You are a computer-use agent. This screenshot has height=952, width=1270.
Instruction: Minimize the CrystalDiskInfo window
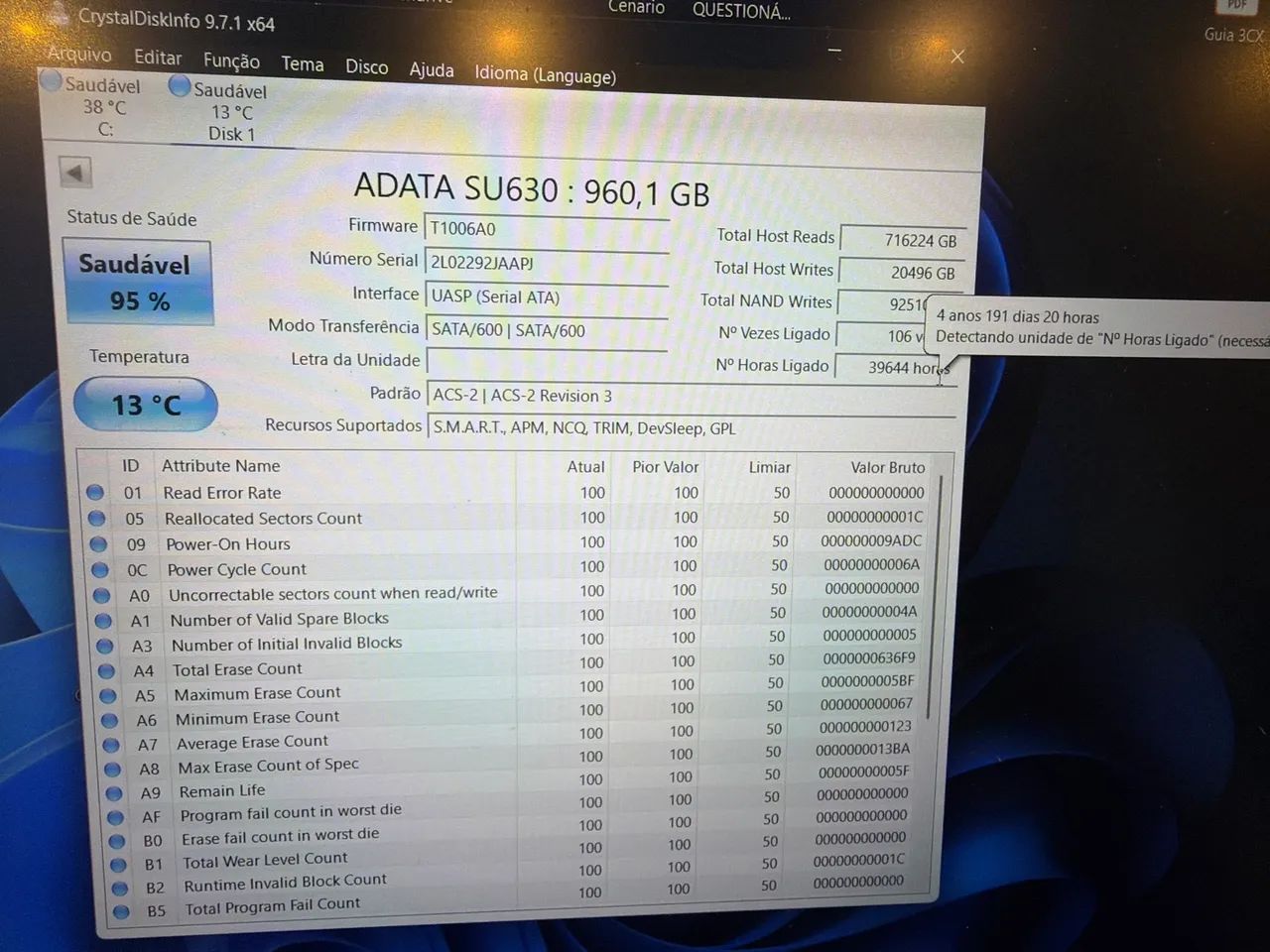tap(835, 50)
